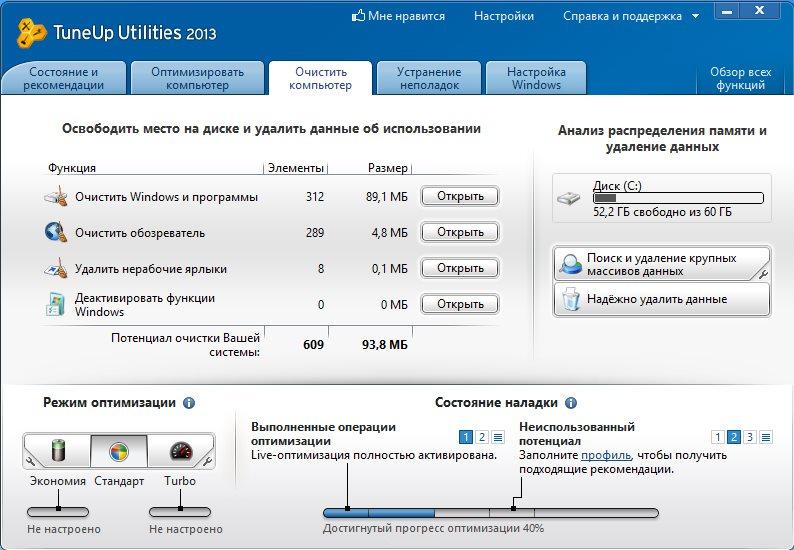Click the TuneUp Utilities logo icon
Screen dimensions: 794x550
click(x=30, y=33)
